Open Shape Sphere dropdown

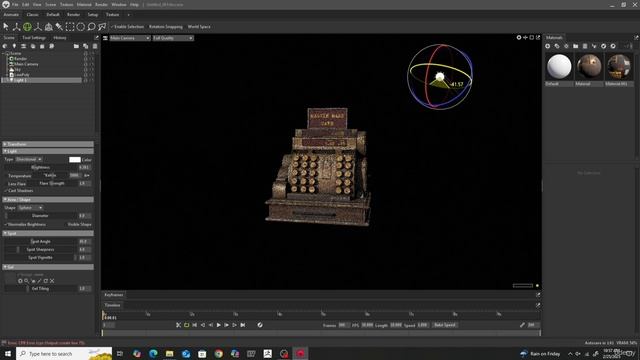[x=30, y=208]
